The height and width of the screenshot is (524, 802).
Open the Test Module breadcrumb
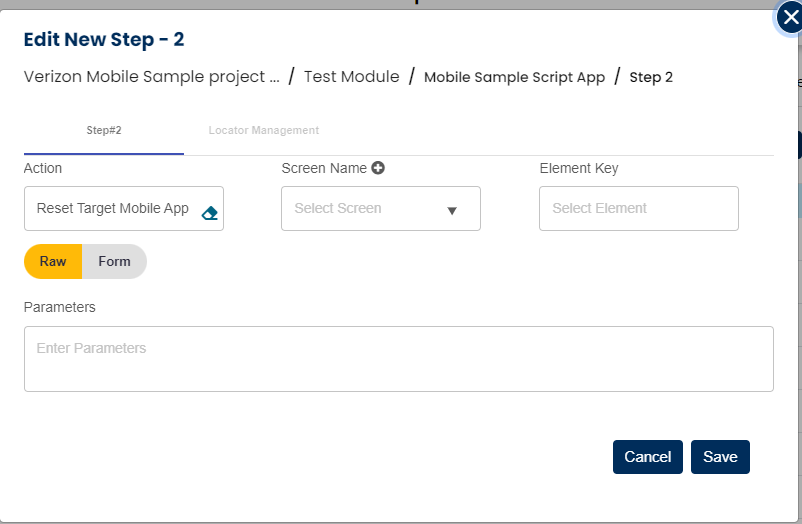point(351,77)
